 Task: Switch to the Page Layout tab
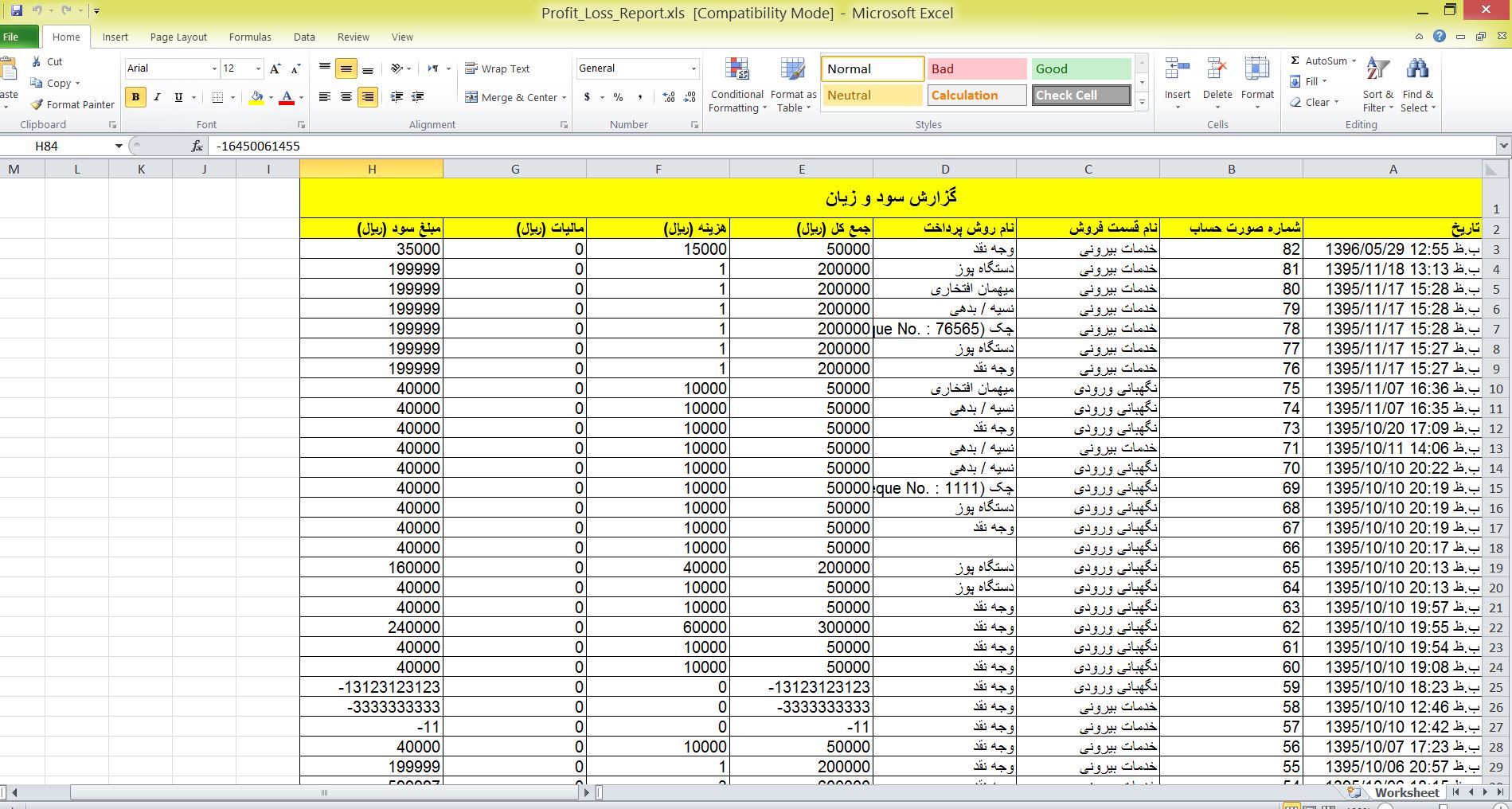click(x=178, y=37)
